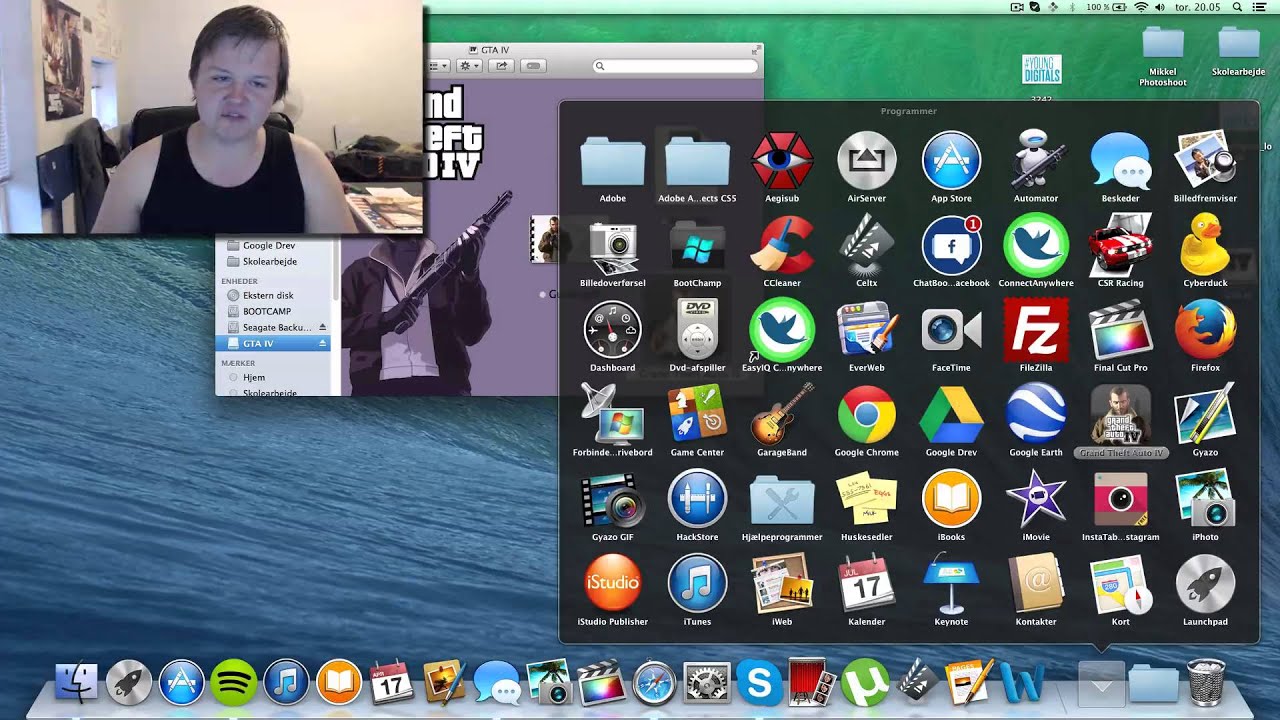Open Celtx application
The image size is (1280, 720).
866,245
